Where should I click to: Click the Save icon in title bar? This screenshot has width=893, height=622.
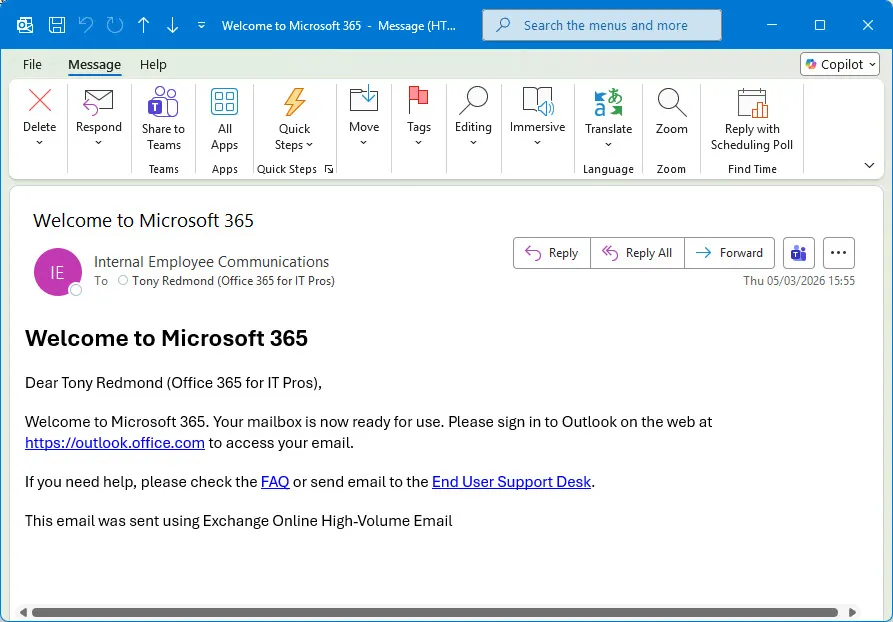click(57, 25)
